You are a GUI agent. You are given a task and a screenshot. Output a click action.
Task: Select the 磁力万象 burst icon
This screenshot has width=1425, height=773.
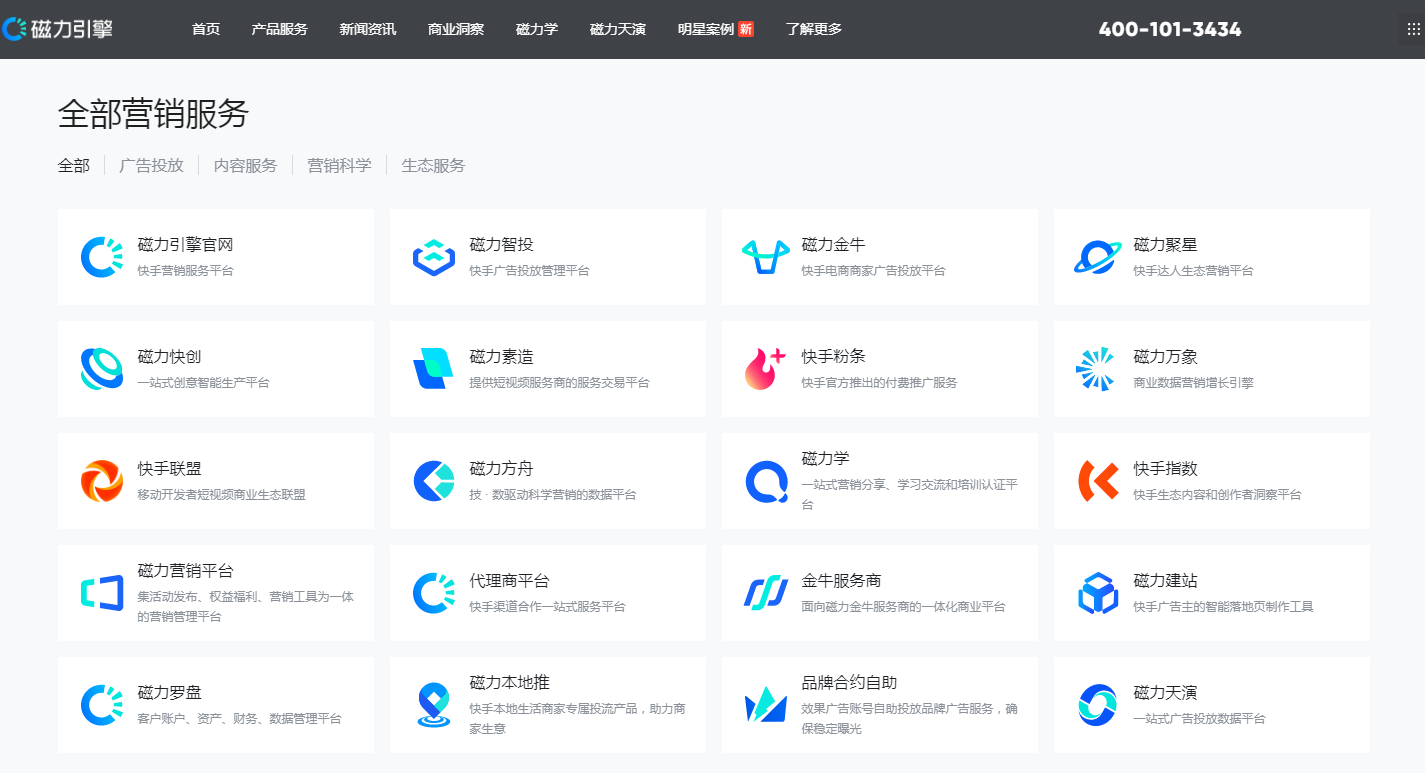tap(1097, 368)
